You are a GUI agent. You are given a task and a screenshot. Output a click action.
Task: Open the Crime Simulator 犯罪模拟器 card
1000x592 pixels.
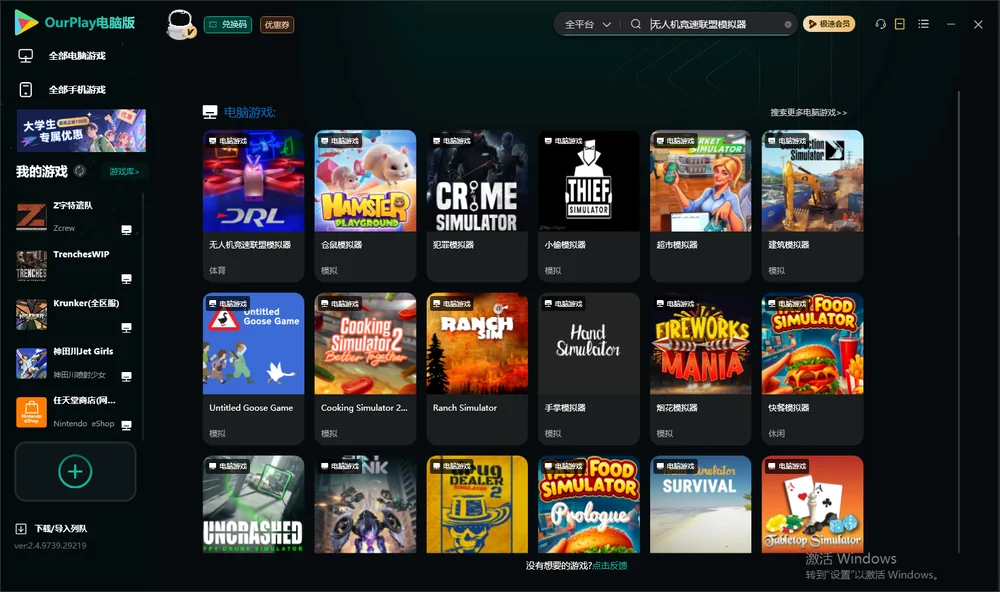(476, 205)
